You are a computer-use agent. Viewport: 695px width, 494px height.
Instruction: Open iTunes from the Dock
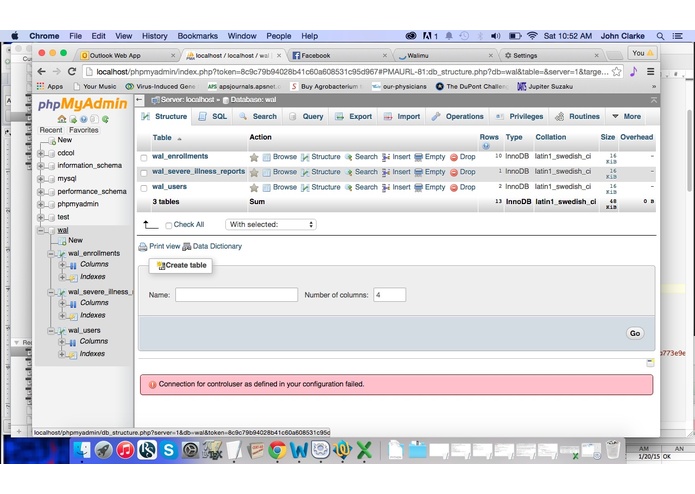(x=125, y=450)
